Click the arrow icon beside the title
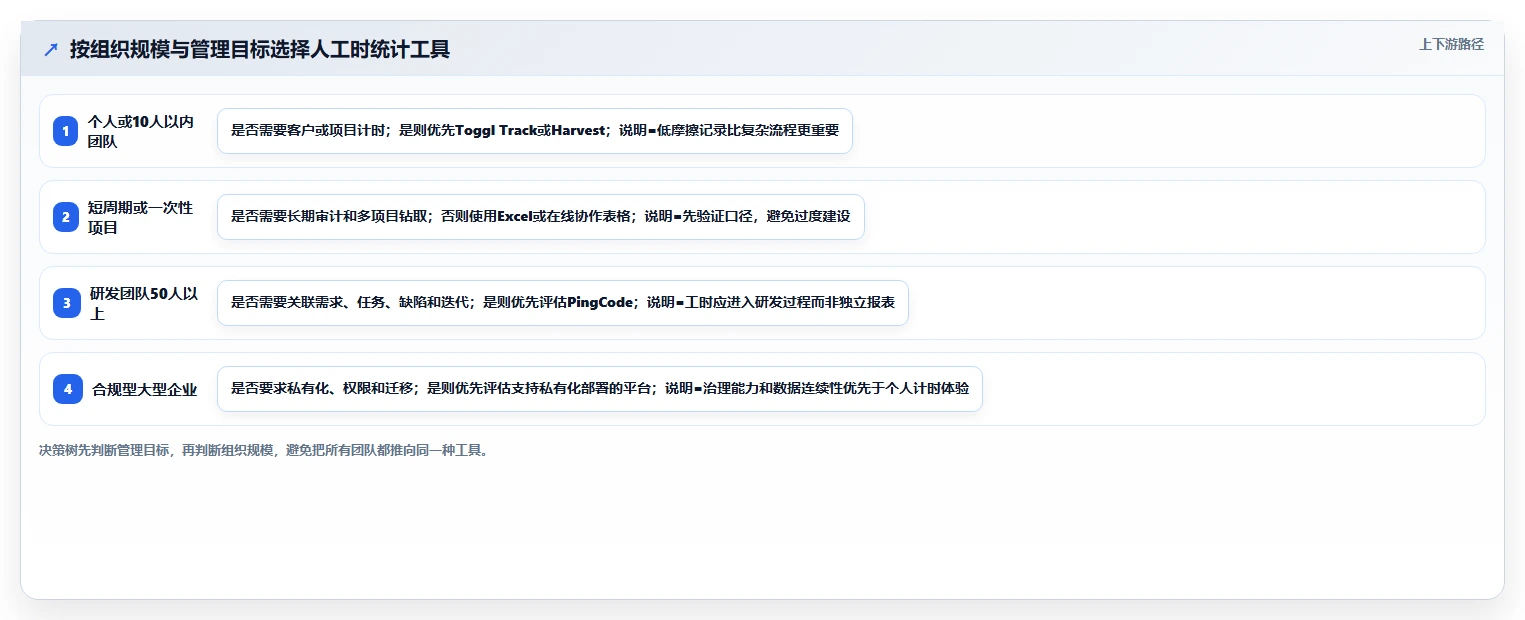The width and height of the screenshot is (1525, 620). click(51, 49)
